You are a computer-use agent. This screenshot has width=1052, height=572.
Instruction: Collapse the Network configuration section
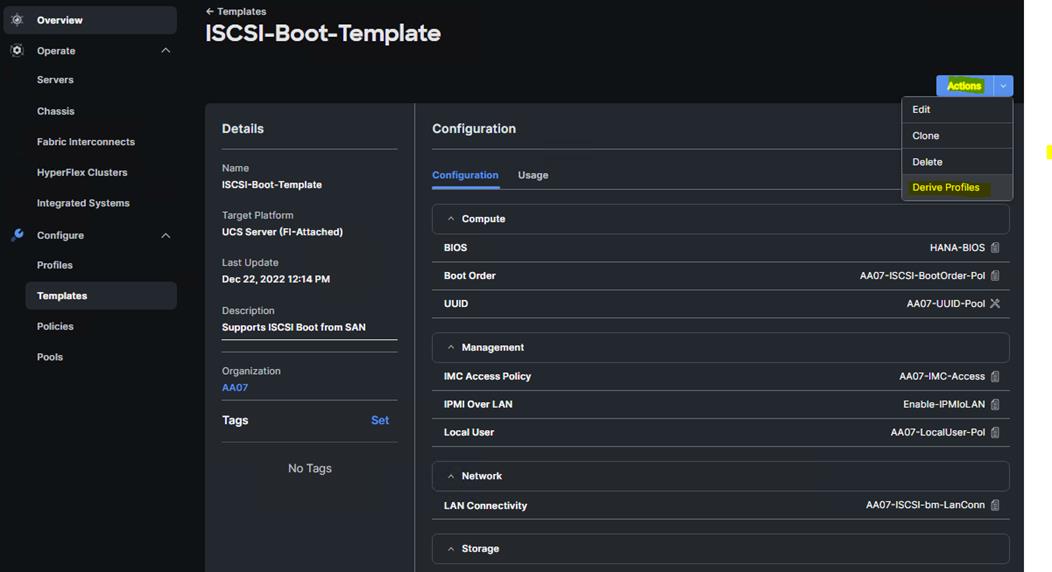451,476
